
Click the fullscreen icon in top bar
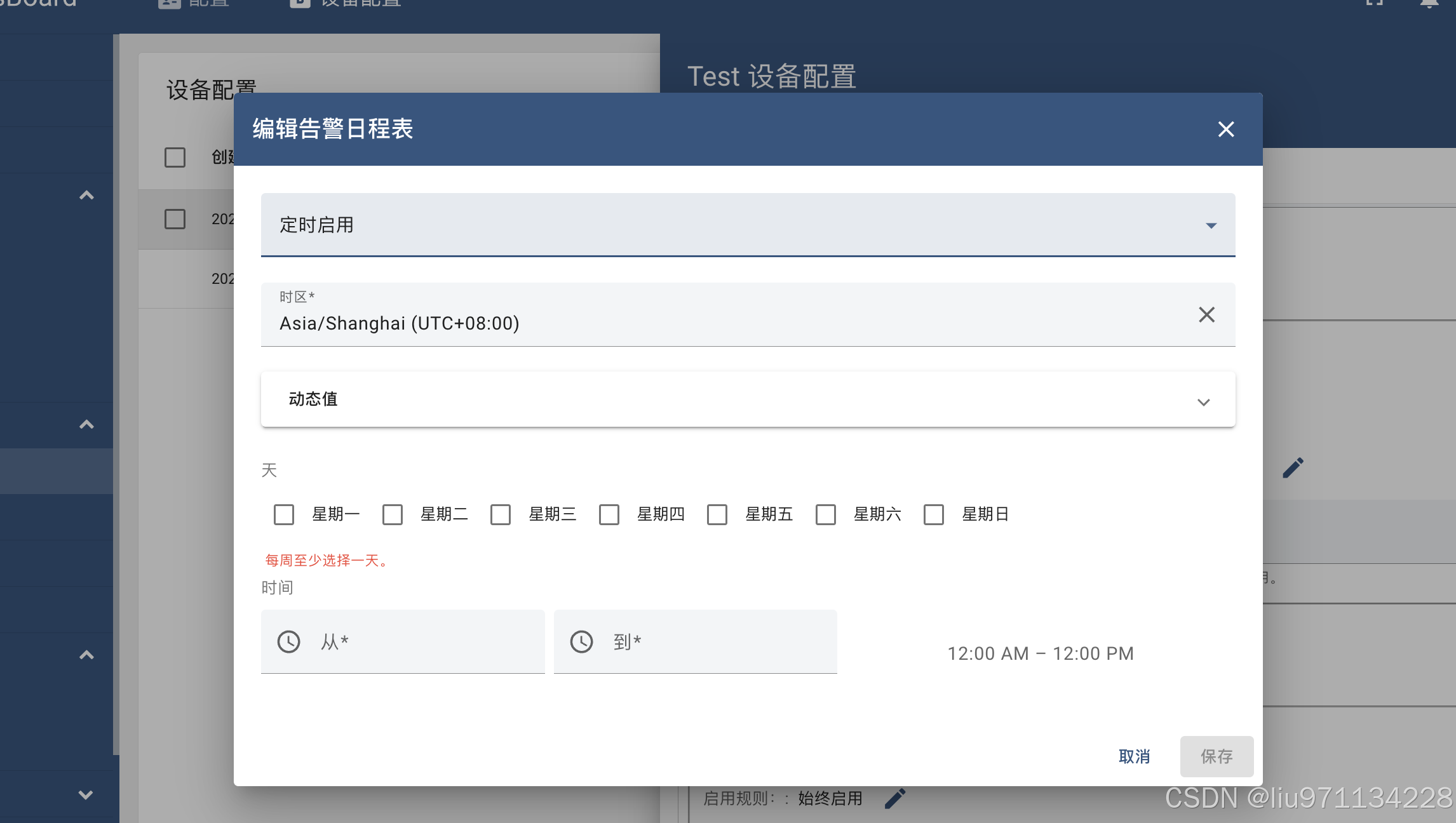pos(1375,4)
